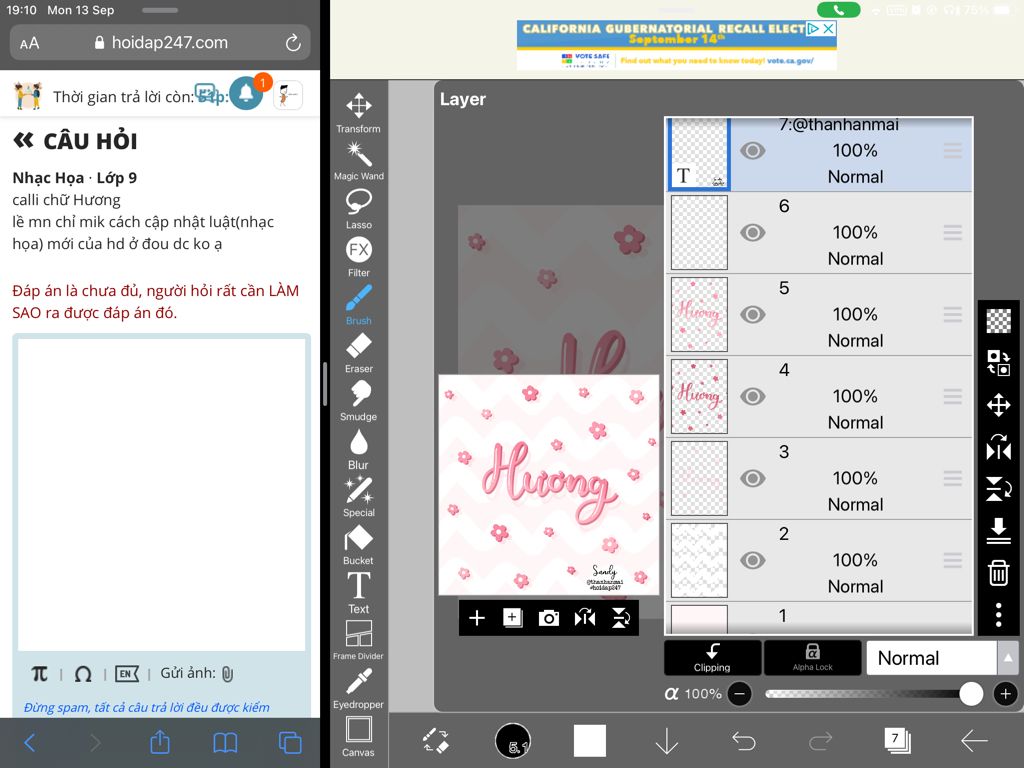The image size is (1024, 768).
Task: Increase opacity with plus button
Action: 1006,694
